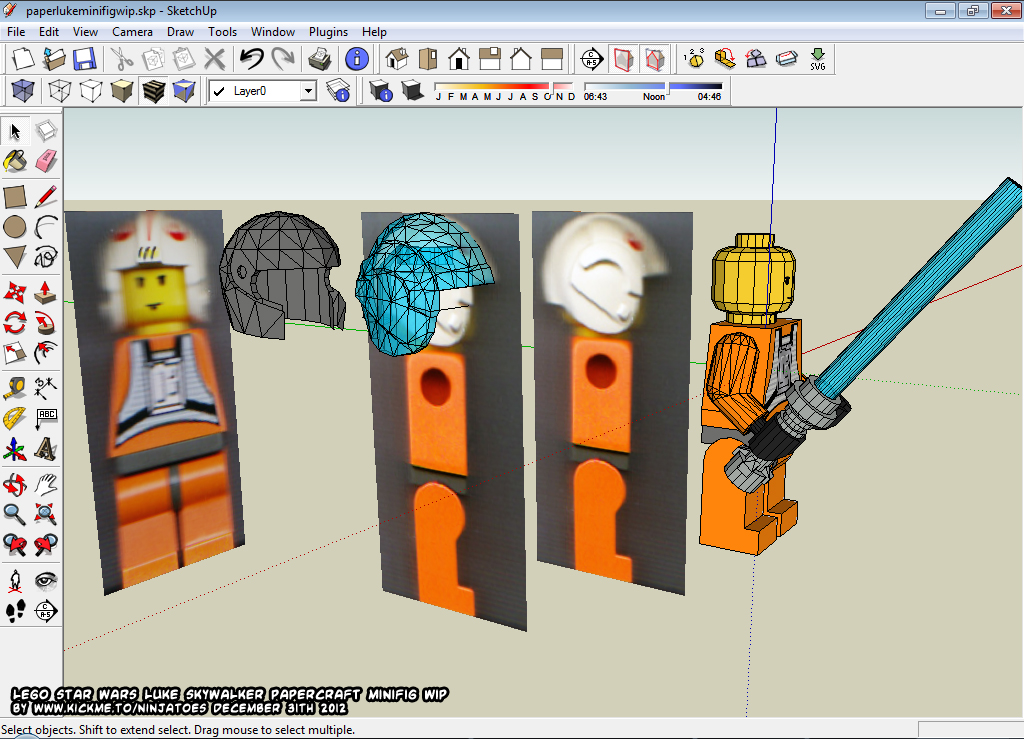
Task: Click the Redo arrow button
Action: point(283,59)
